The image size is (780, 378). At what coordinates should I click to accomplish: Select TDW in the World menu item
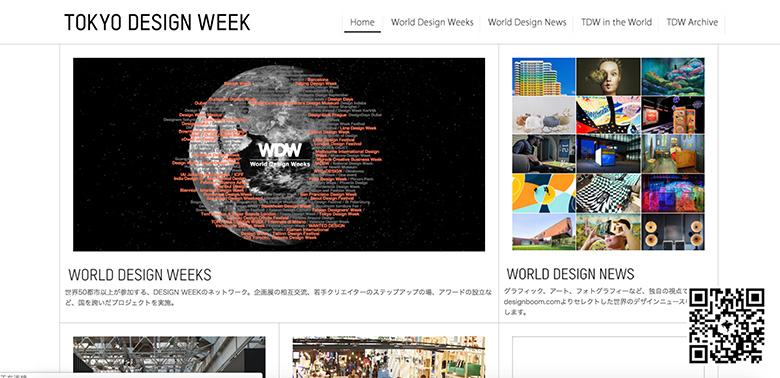coord(616,22)
